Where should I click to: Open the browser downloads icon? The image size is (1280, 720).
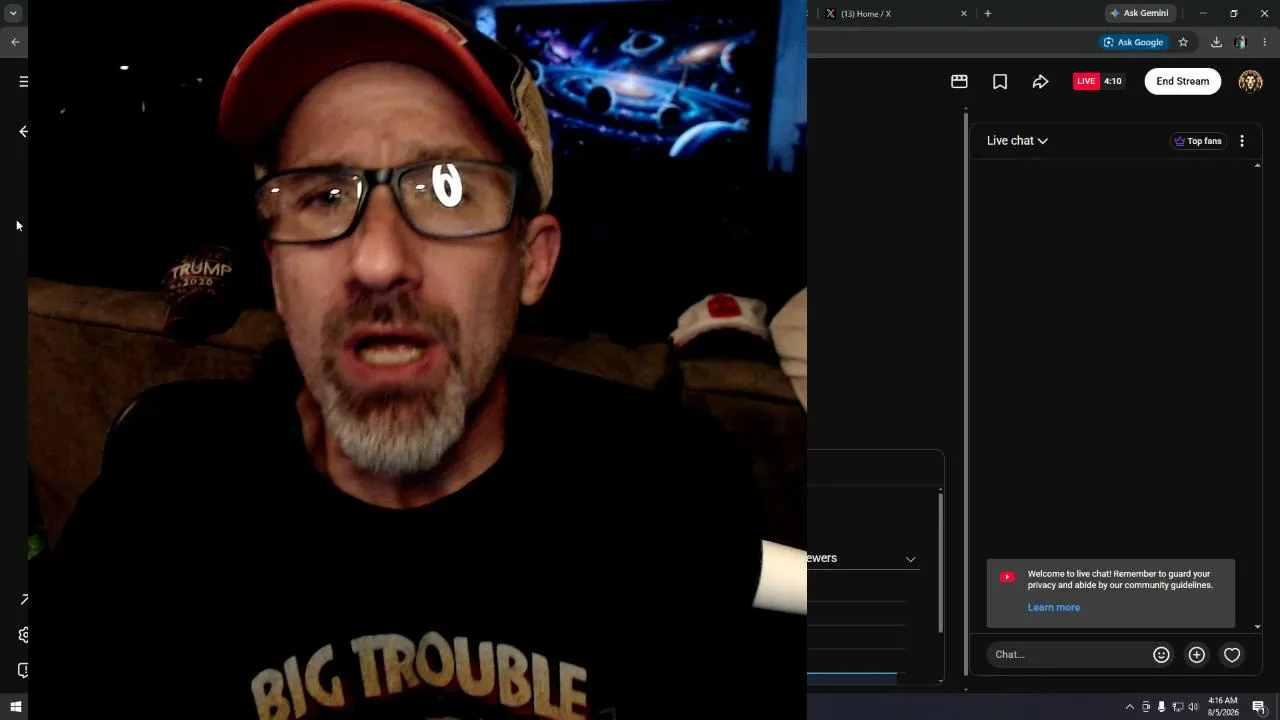coord(1216,42)
